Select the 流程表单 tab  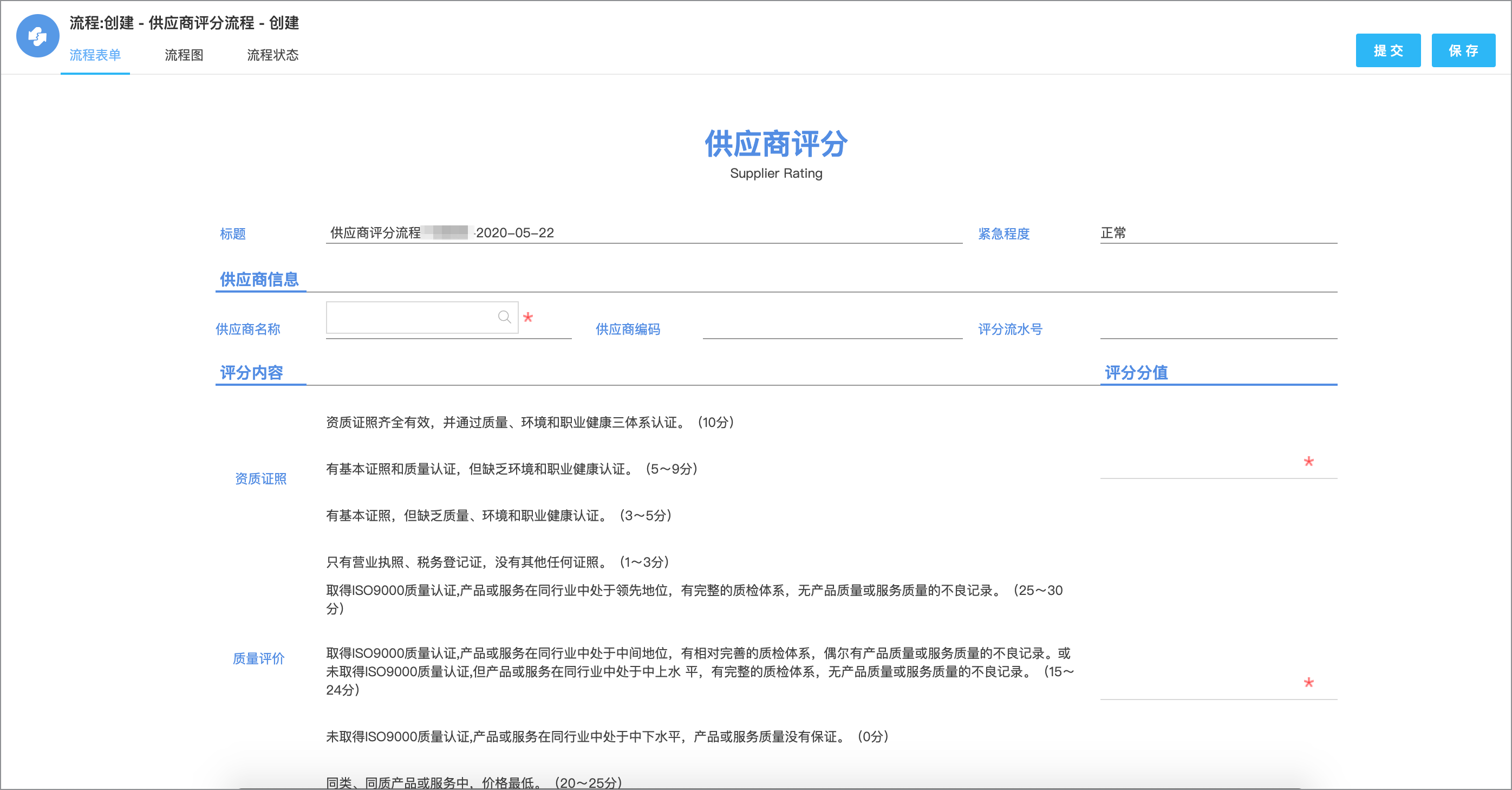click(95, 55)
